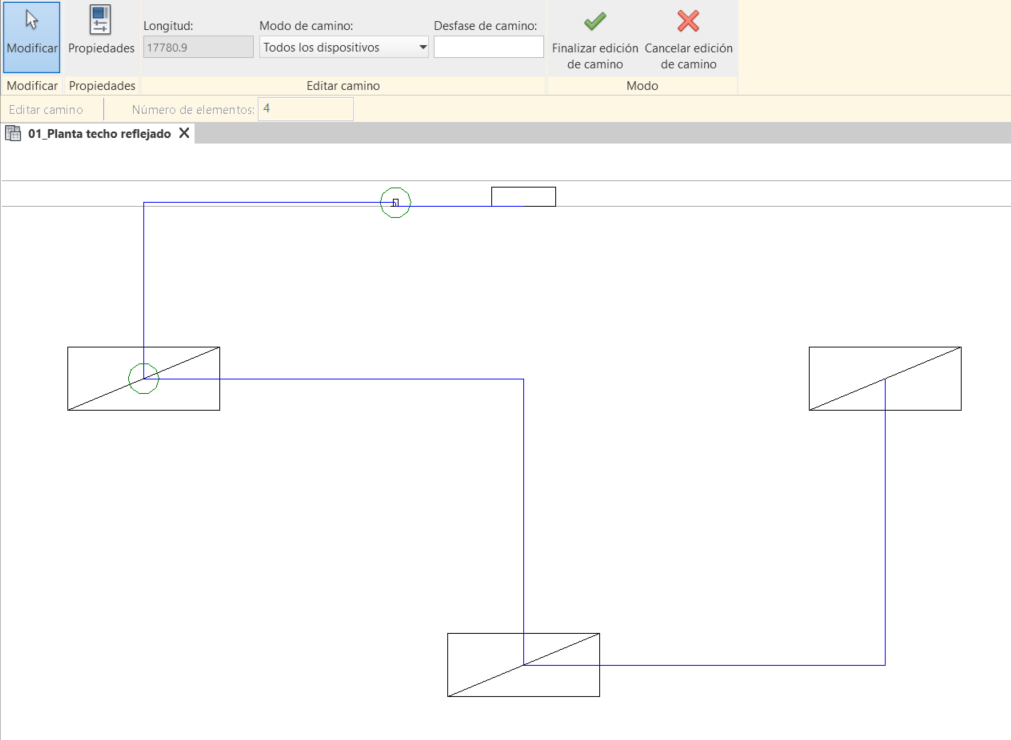Click the Propiedades panel label

pyautogui.click(x=102, y=86)
